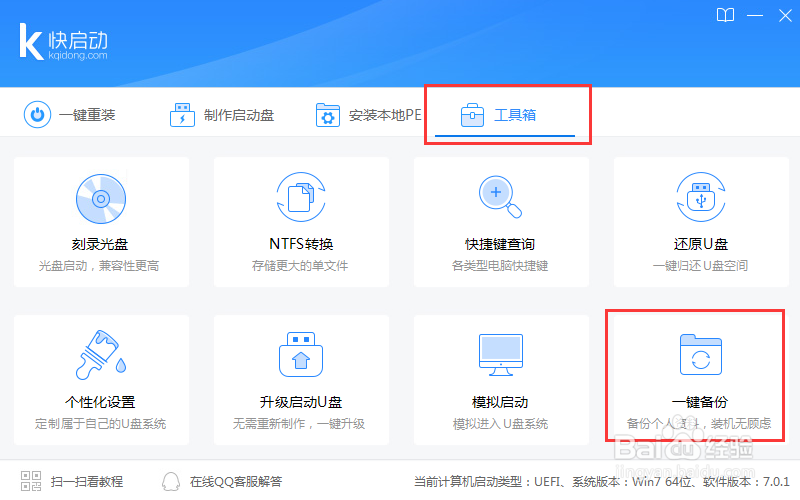Image resolution: width=800 pixels, height=500 pixels.
Task: Open the 升级启动U盘 upgrade icon
Action: 301,355
